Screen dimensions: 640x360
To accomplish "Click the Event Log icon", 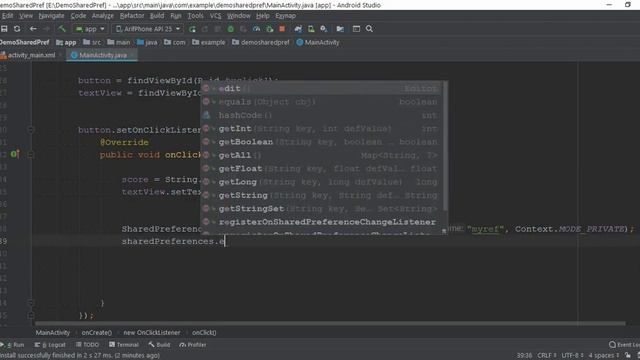I will tap(612, 345).
